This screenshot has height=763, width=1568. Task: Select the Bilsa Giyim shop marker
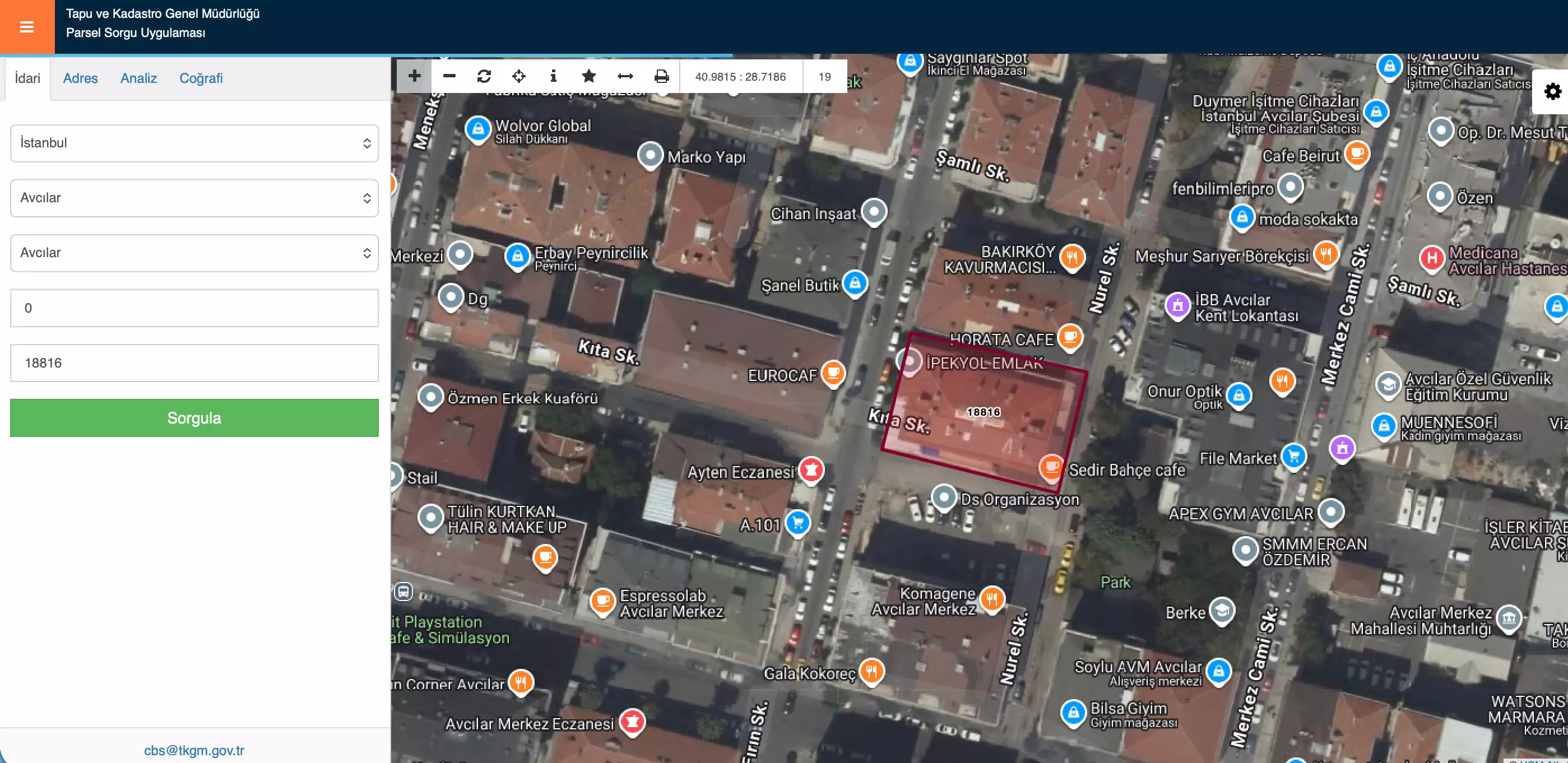coord(1073,714)
